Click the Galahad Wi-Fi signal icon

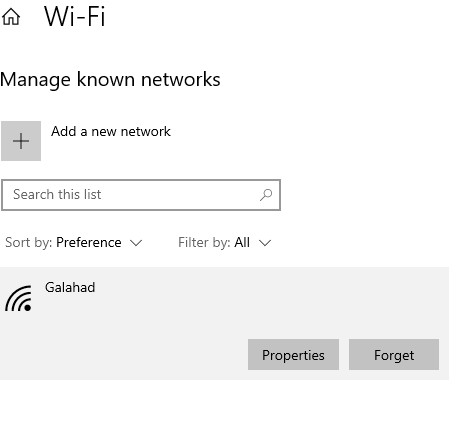point(19,298)
